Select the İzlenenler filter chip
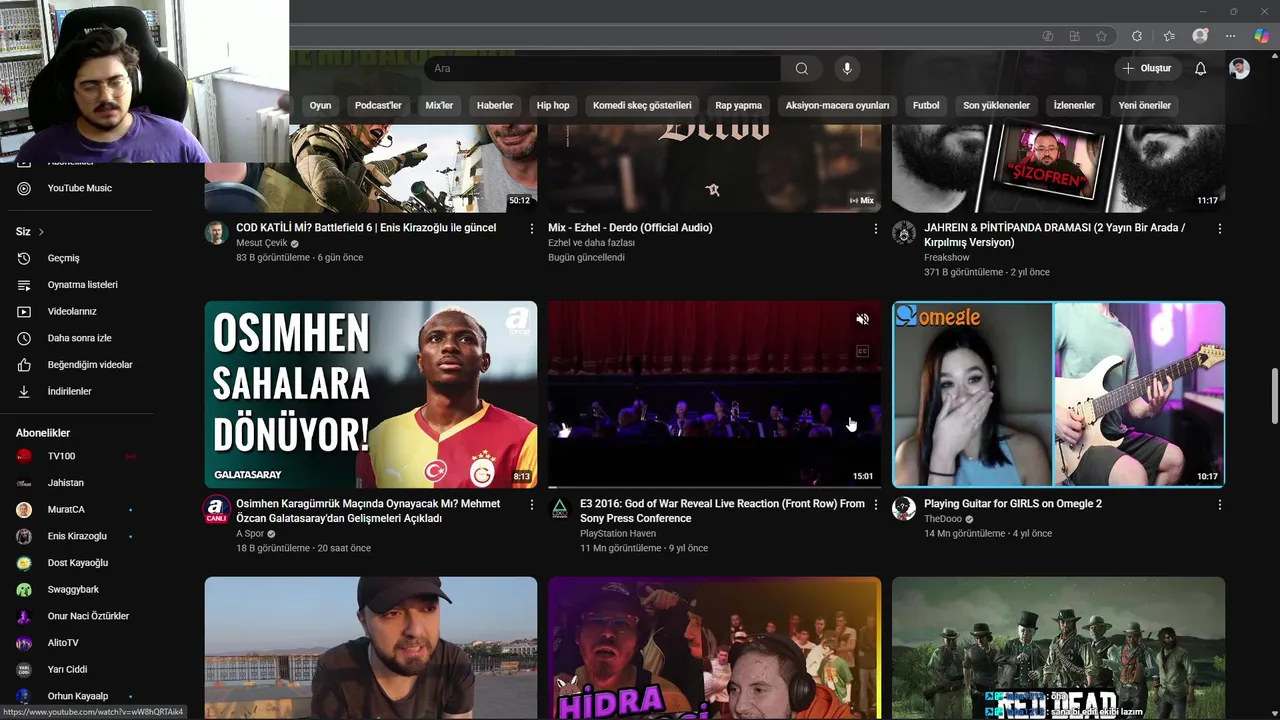 click(x=1074, y=105)
